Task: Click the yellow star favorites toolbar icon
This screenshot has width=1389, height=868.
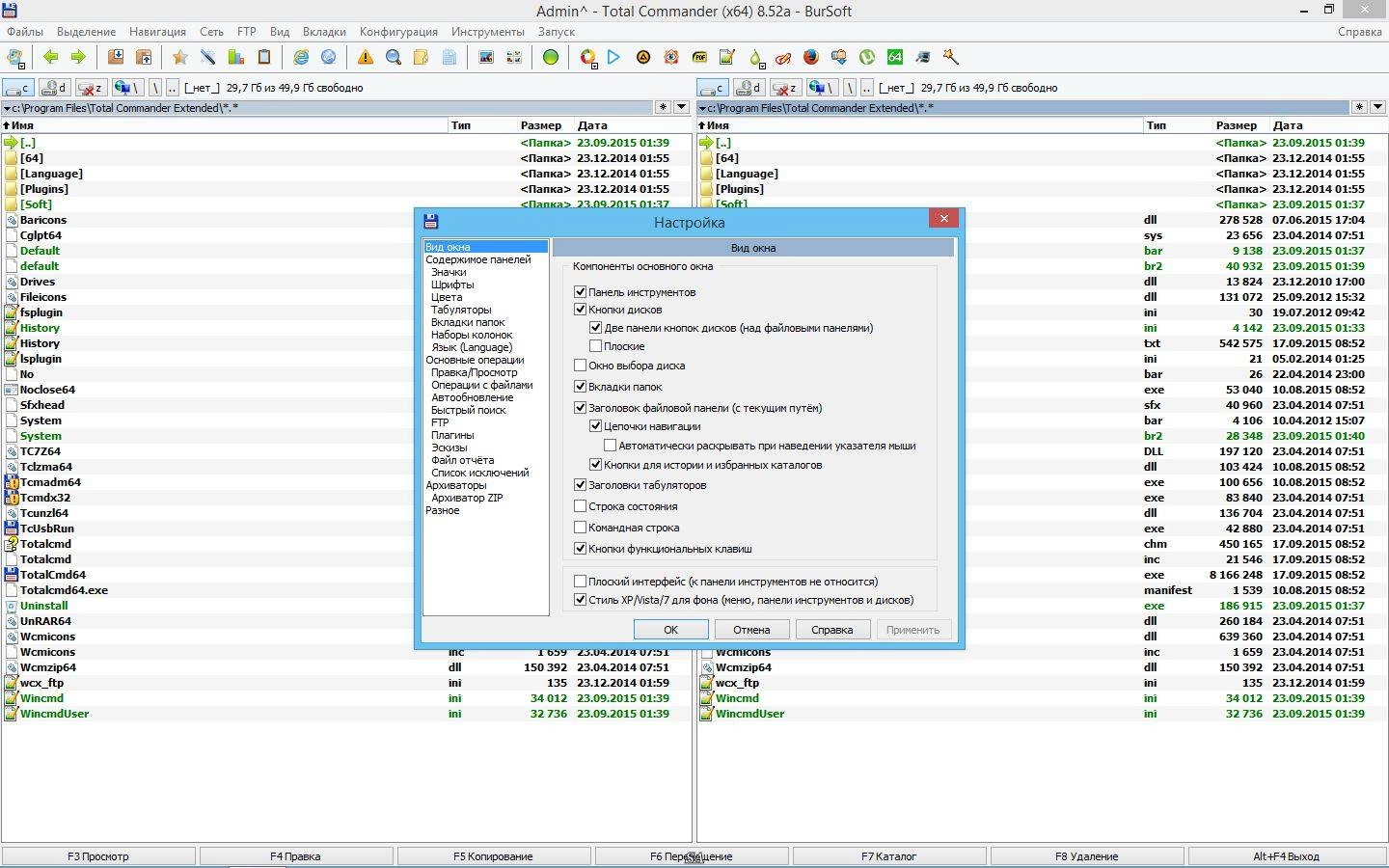Action: tap(179, 57)
